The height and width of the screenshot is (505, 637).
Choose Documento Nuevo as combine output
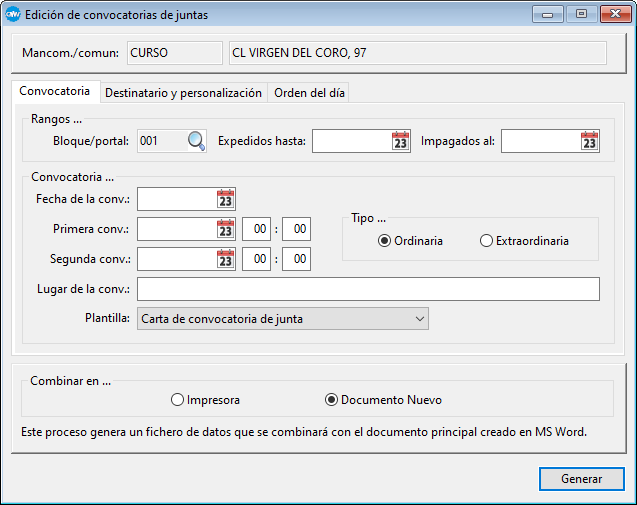point(332,400)
